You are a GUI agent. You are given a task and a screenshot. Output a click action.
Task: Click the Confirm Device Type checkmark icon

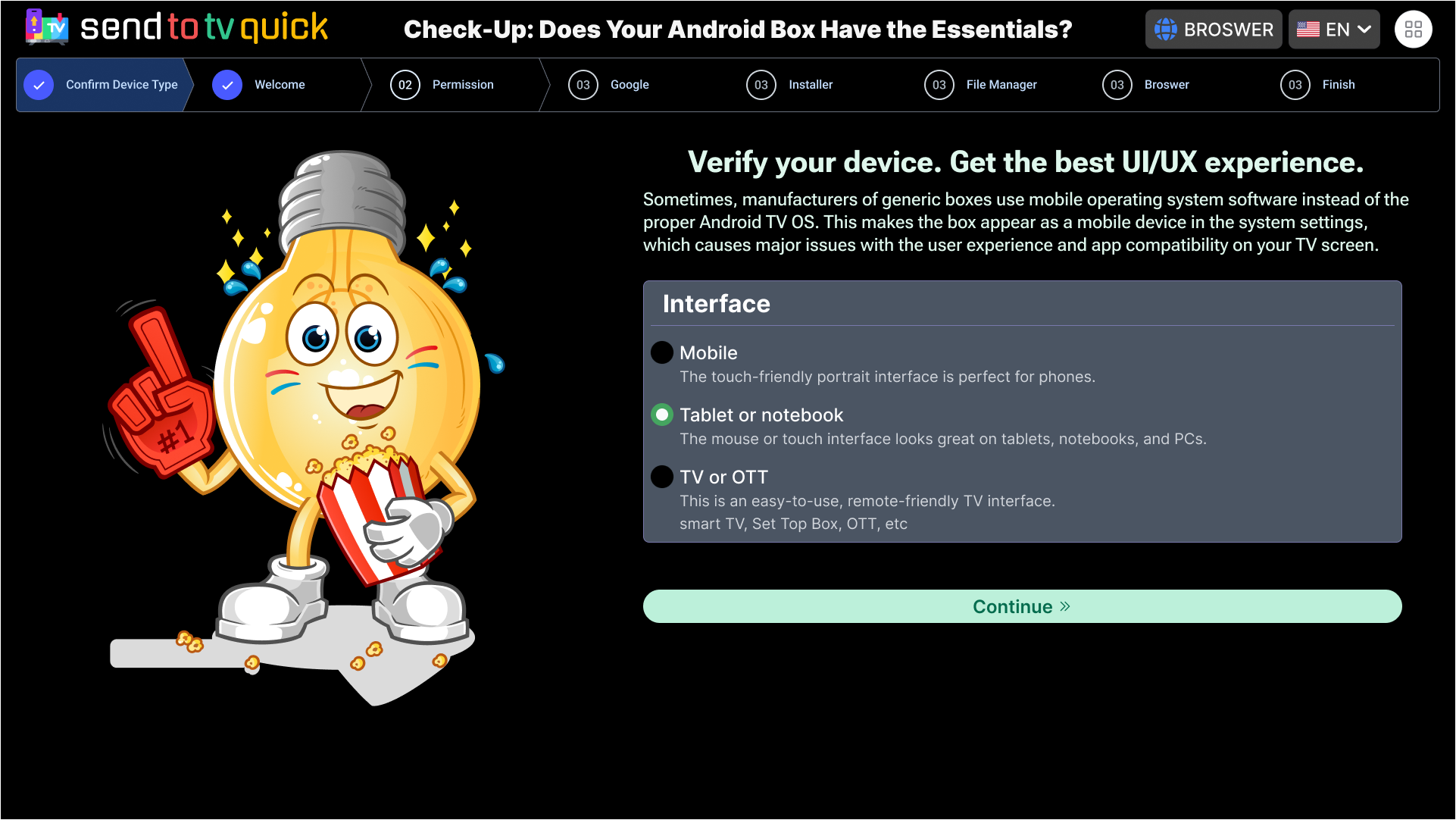(39, 85)
